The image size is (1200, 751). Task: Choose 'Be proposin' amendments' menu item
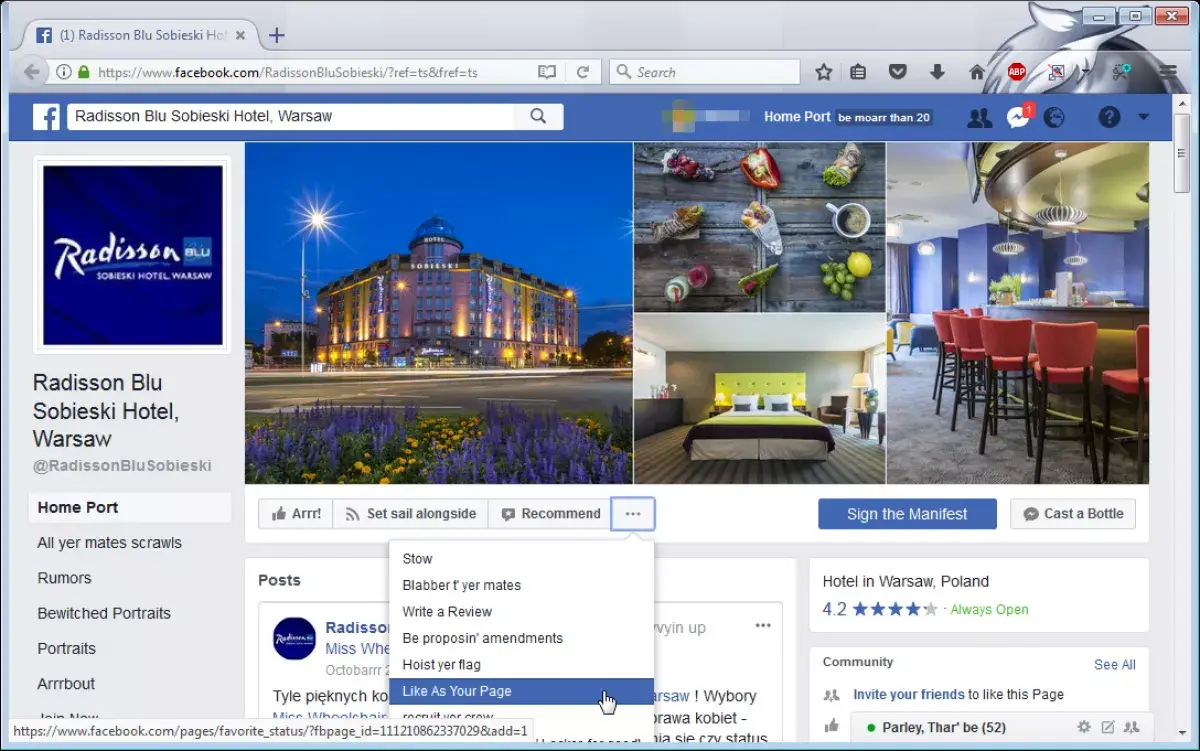(521, 638)
